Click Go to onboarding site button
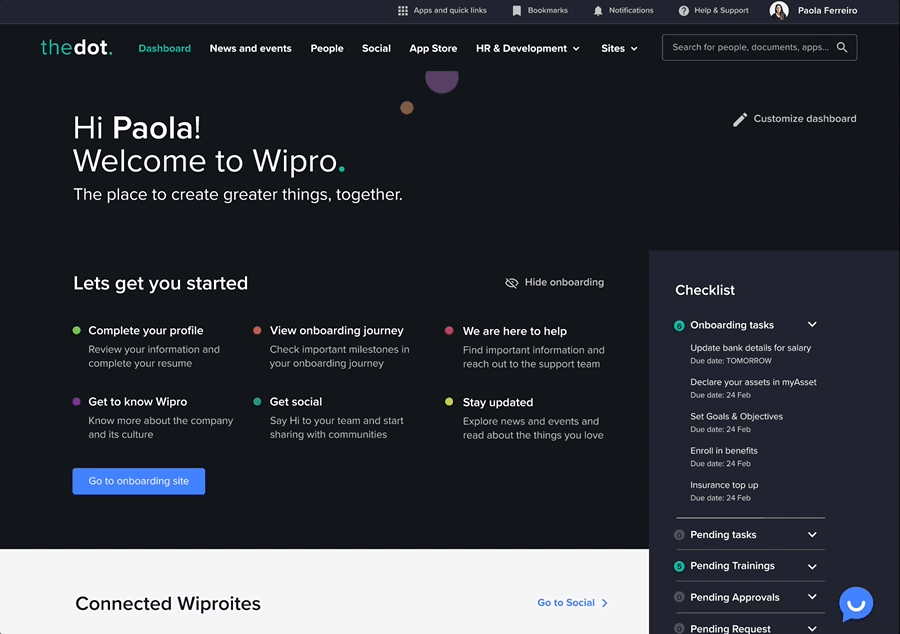Viewport: 900px width, 634px height. click(x=139, y=481)
